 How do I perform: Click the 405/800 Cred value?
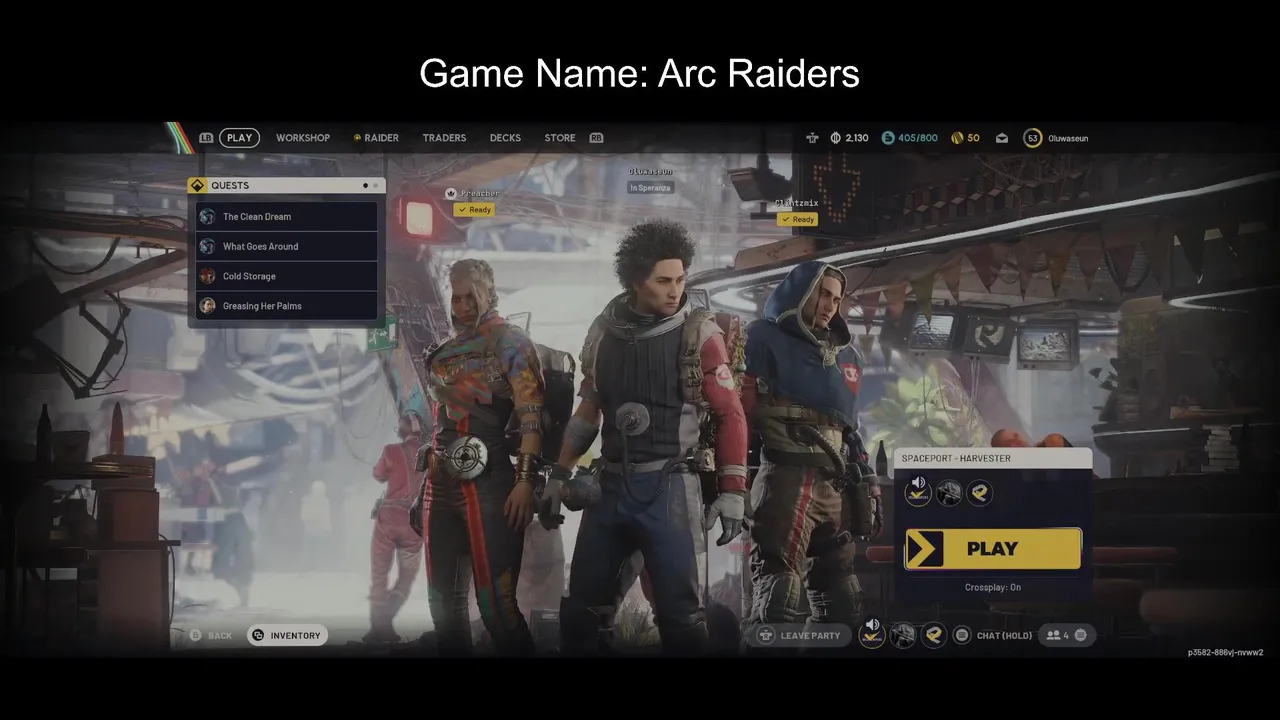pos(918,138)
